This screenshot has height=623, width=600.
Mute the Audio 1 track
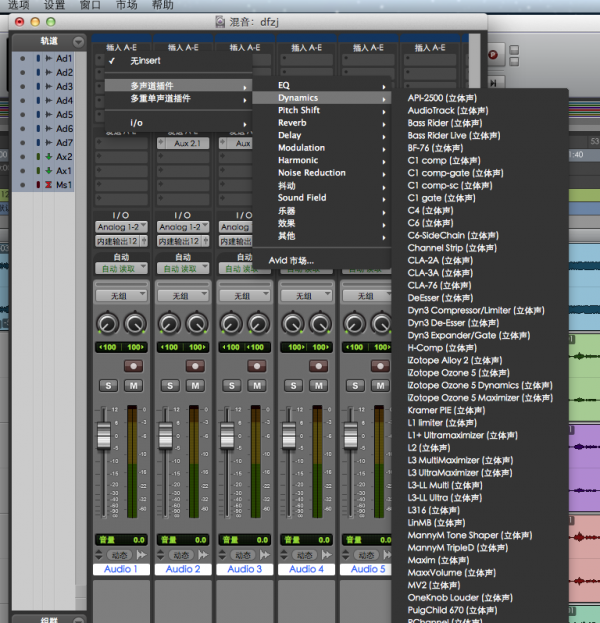(134, 385)
